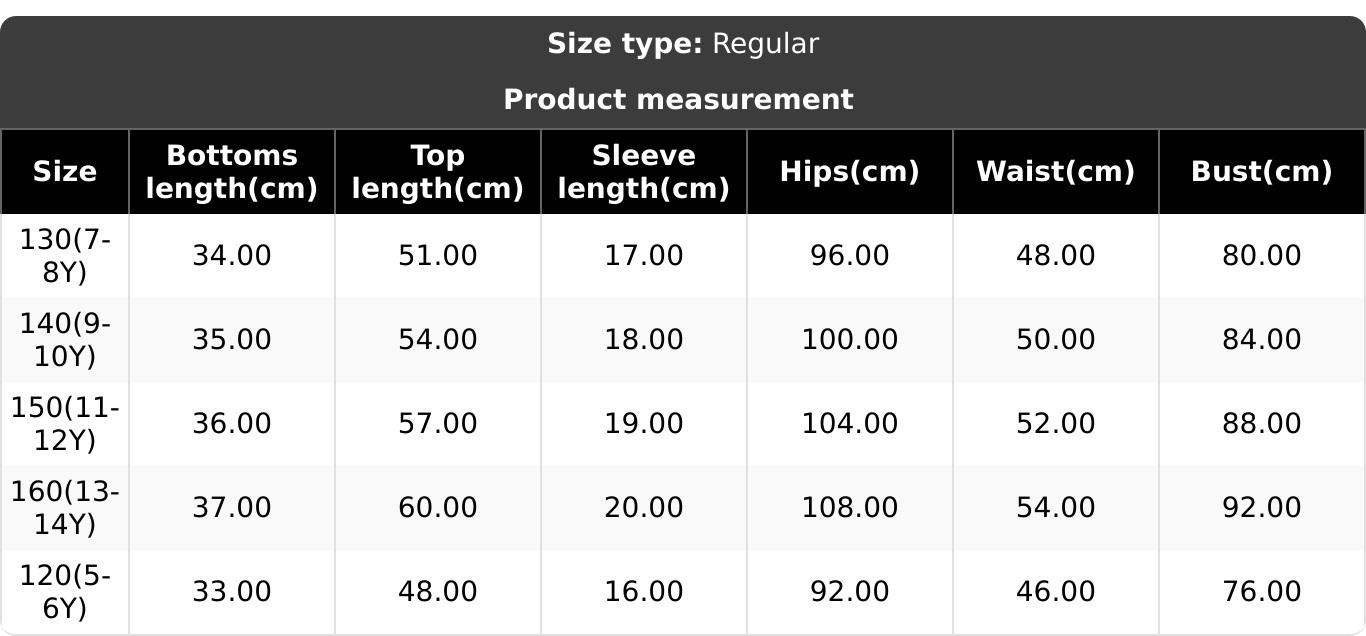Click bottoms length value 37.00 cell
Image resolution: width=1366 pixels, height=636 pixels.
click(x=231, y=508)
